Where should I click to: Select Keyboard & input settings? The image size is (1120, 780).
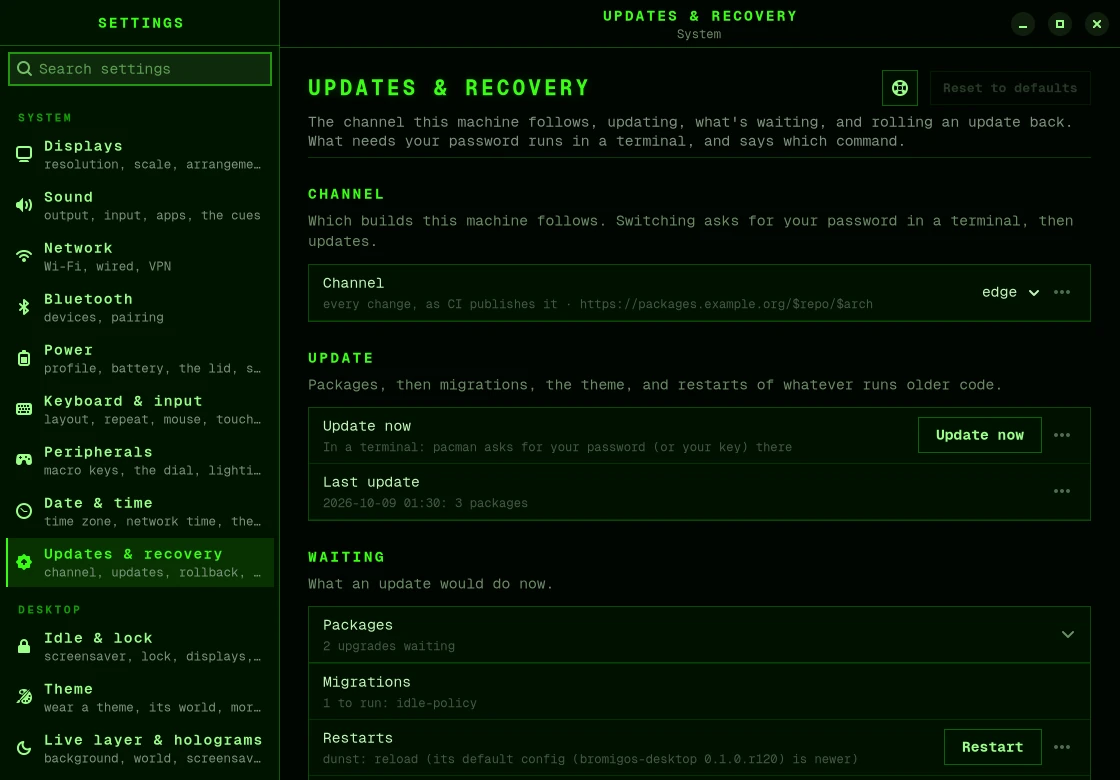click(140, 409)
